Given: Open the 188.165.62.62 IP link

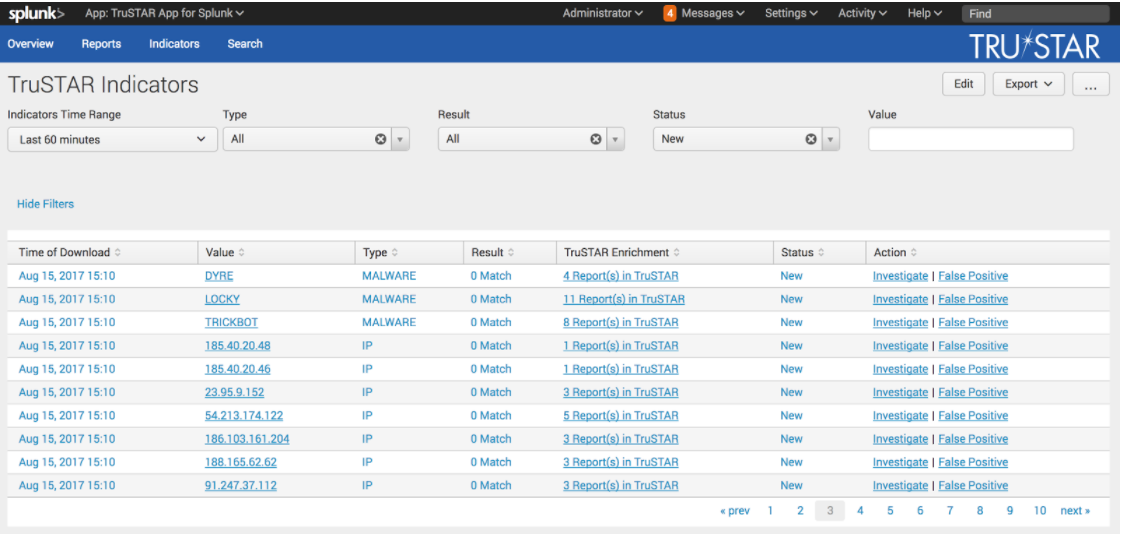Looking at the screenshot, I should click(x=241, y=462).
